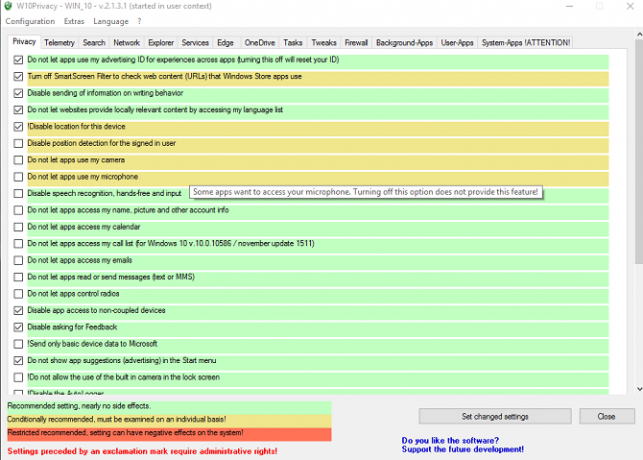Click the Close button
The height and width of the screenshot is (460, 643).
607,417
